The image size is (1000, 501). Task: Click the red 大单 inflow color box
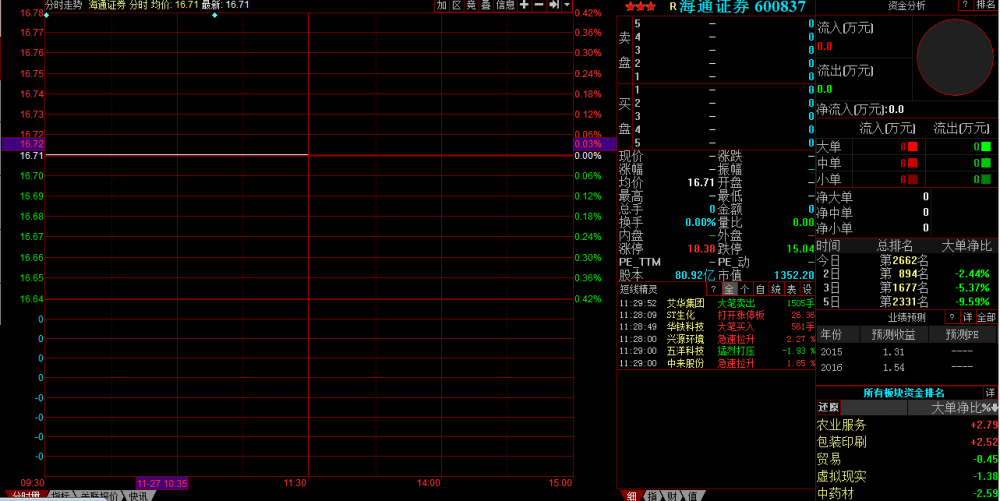[x=911, y=147]
